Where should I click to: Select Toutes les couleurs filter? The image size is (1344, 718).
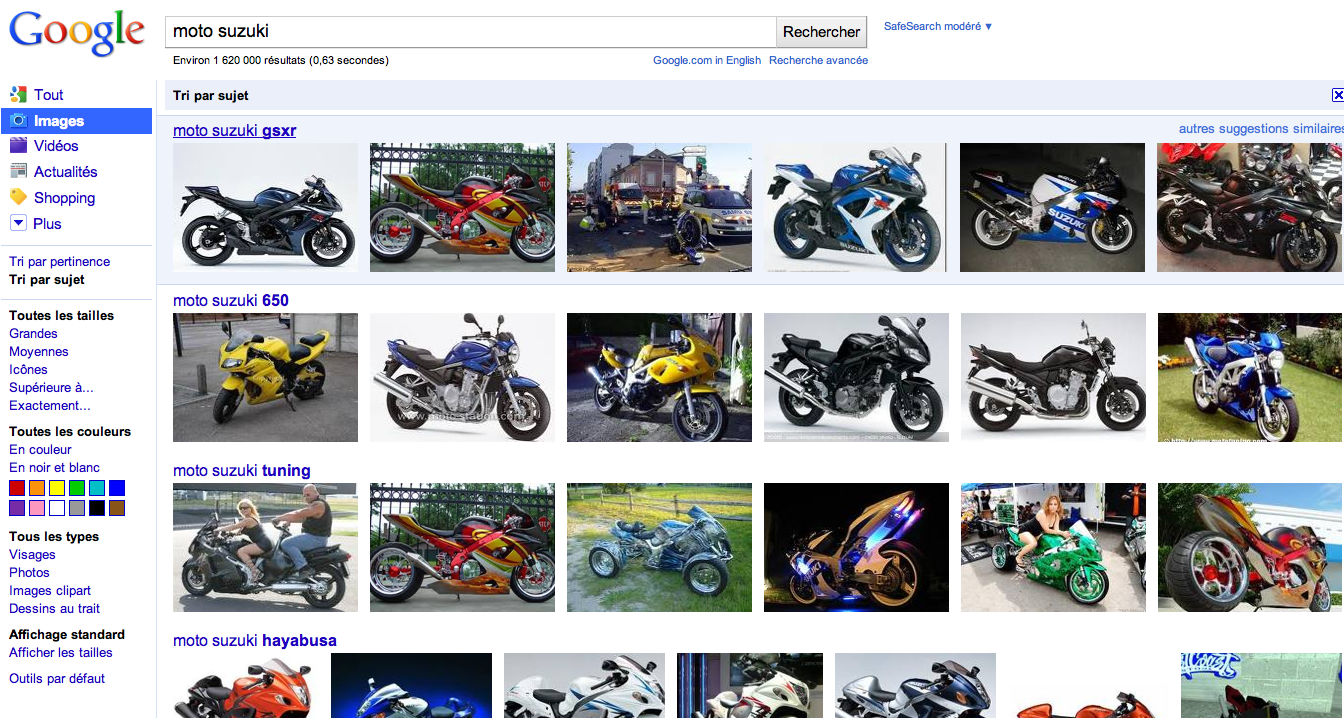70,432
